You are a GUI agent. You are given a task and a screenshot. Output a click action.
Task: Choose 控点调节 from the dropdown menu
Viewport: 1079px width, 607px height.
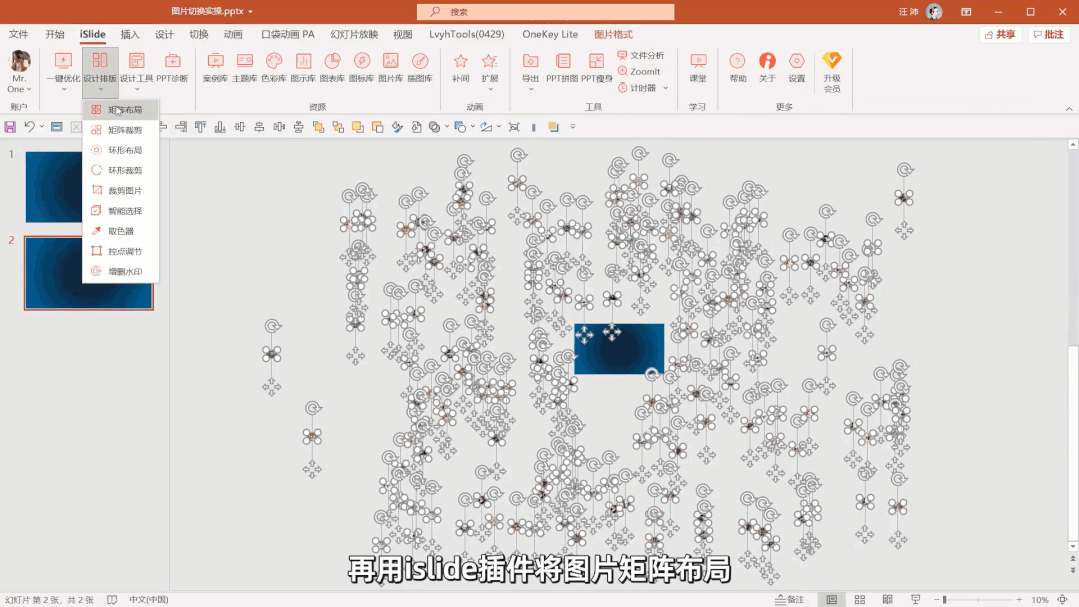(120, 251)
